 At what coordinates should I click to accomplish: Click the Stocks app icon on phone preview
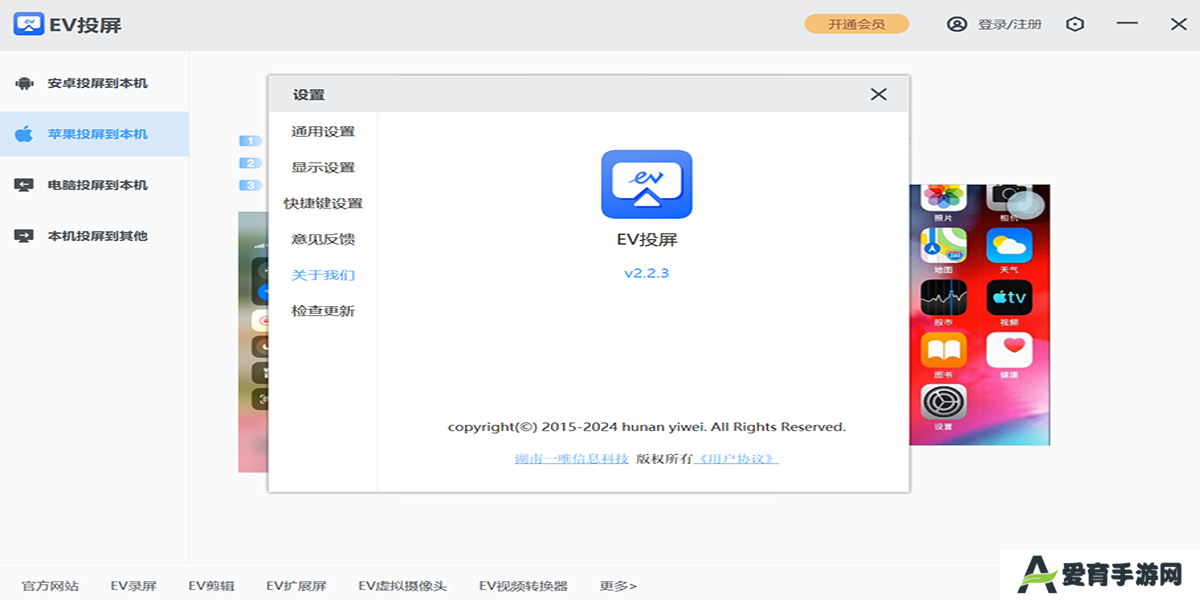pyautogui.click(x=943, y=298)
